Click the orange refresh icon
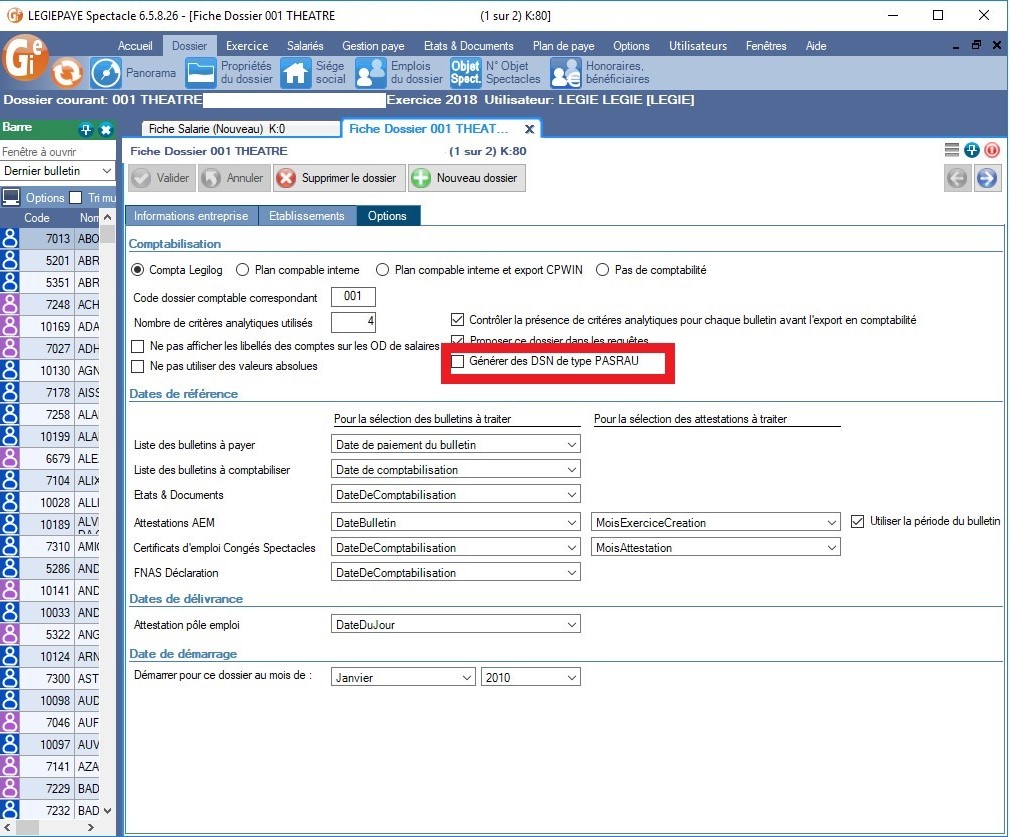This screenshot has width=1010, height=837. coord(67,73)
